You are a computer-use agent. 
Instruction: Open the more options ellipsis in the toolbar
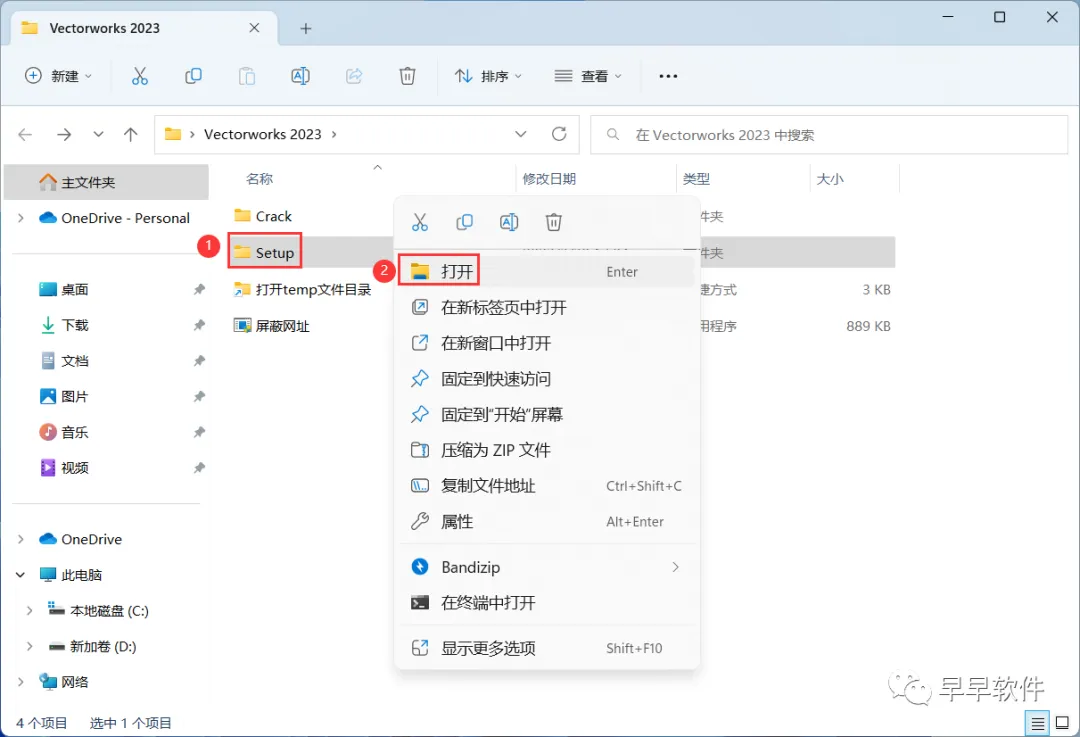pyautogui.click(x=668, y=76)
